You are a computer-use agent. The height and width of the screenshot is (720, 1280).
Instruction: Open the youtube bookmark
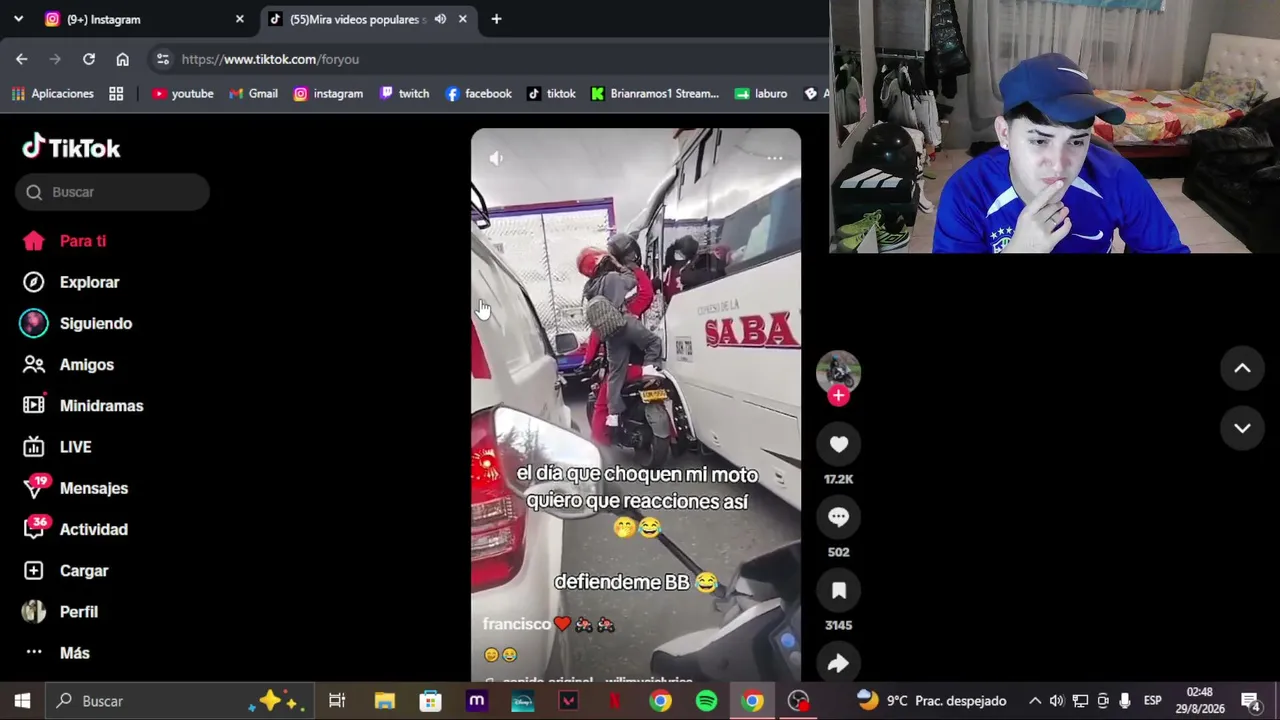tap(182, 93)
